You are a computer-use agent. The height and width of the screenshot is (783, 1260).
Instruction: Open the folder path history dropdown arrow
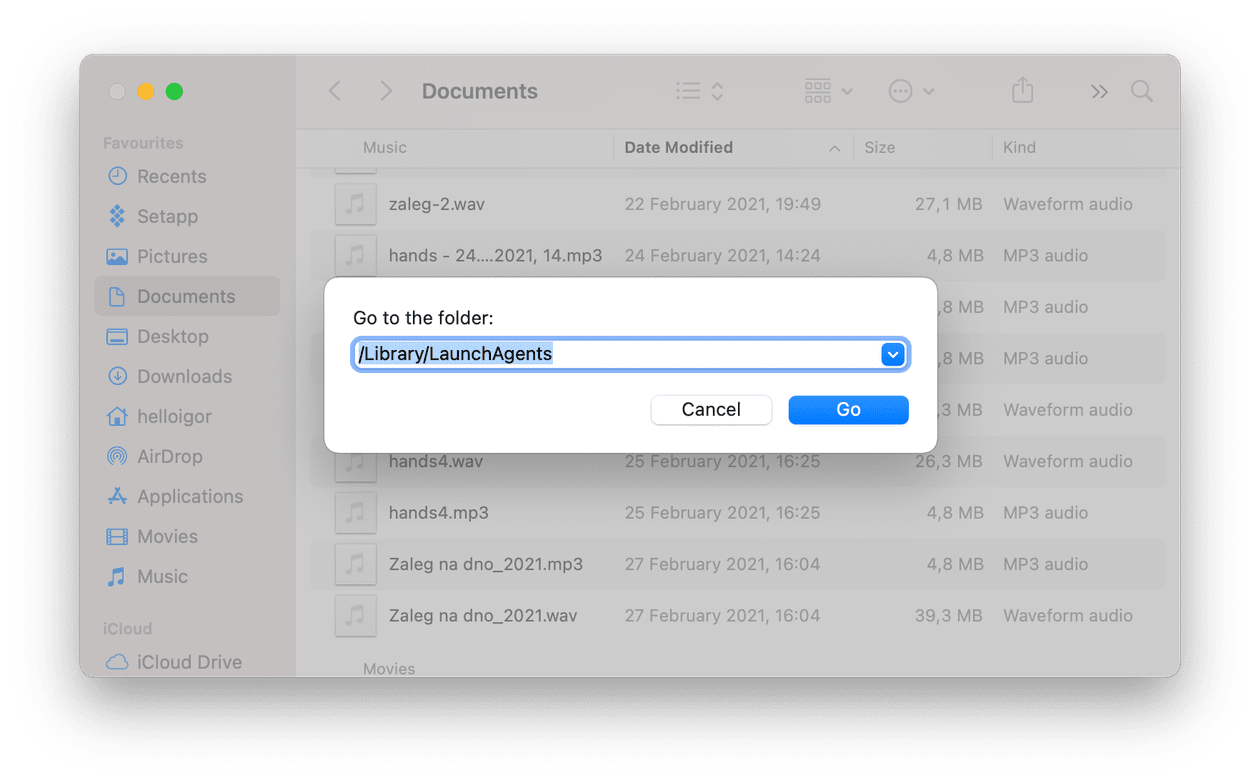(x=893, y=354)
